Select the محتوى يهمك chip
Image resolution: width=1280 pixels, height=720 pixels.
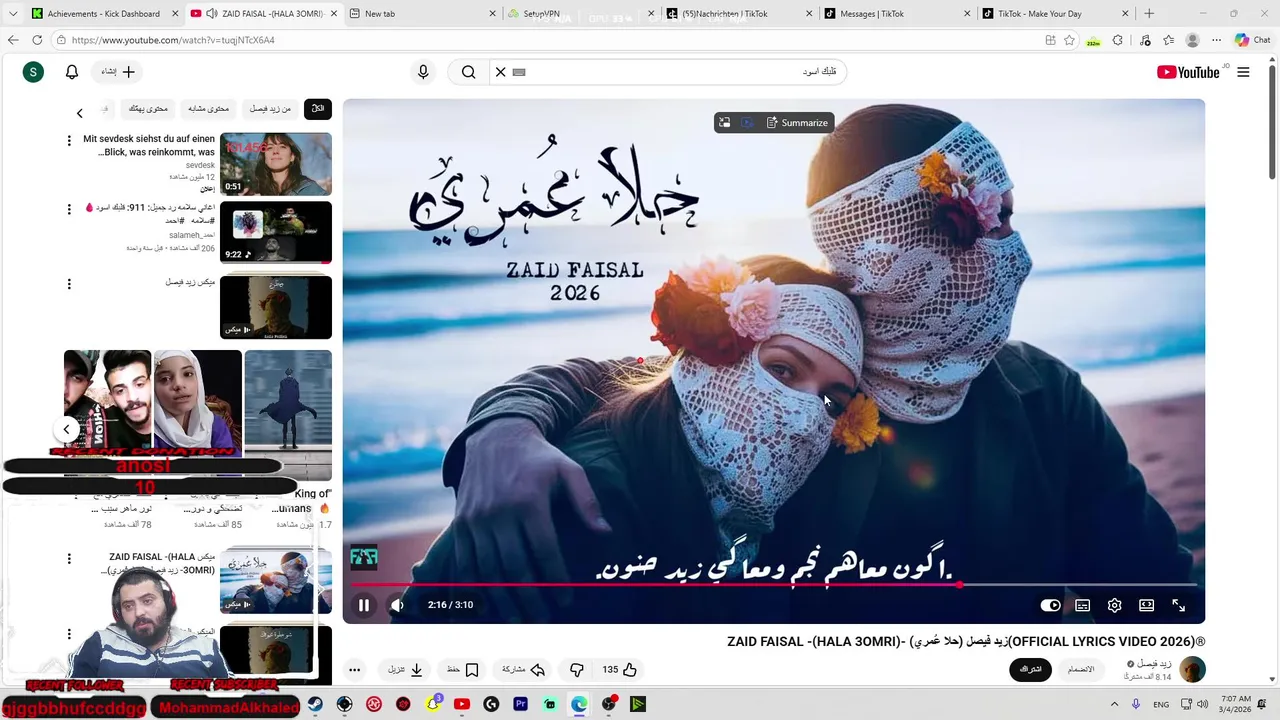tap(148, 108)
